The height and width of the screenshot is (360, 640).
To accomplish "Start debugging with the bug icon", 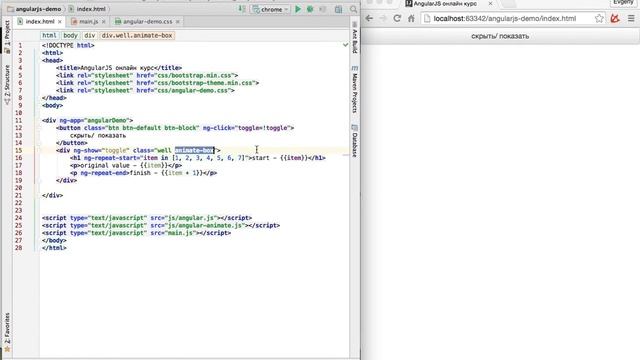I will [x=310, y=9].
